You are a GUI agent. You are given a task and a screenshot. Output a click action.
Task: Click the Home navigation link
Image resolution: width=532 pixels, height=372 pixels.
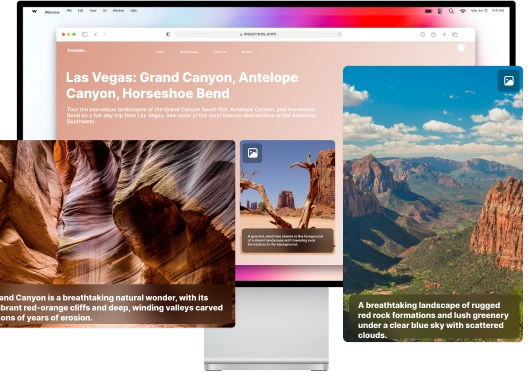[x=160, y=52]
